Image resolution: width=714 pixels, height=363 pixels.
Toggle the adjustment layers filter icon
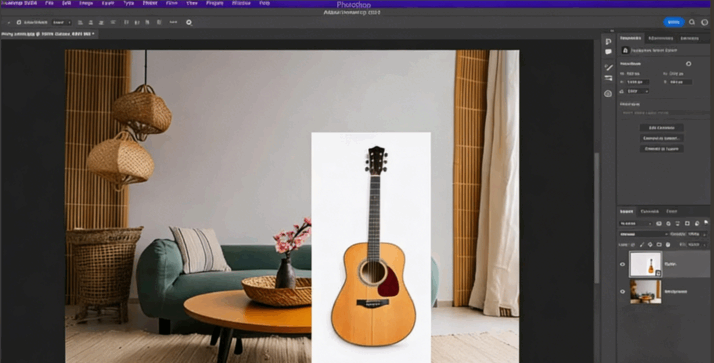tap(668, 224)
